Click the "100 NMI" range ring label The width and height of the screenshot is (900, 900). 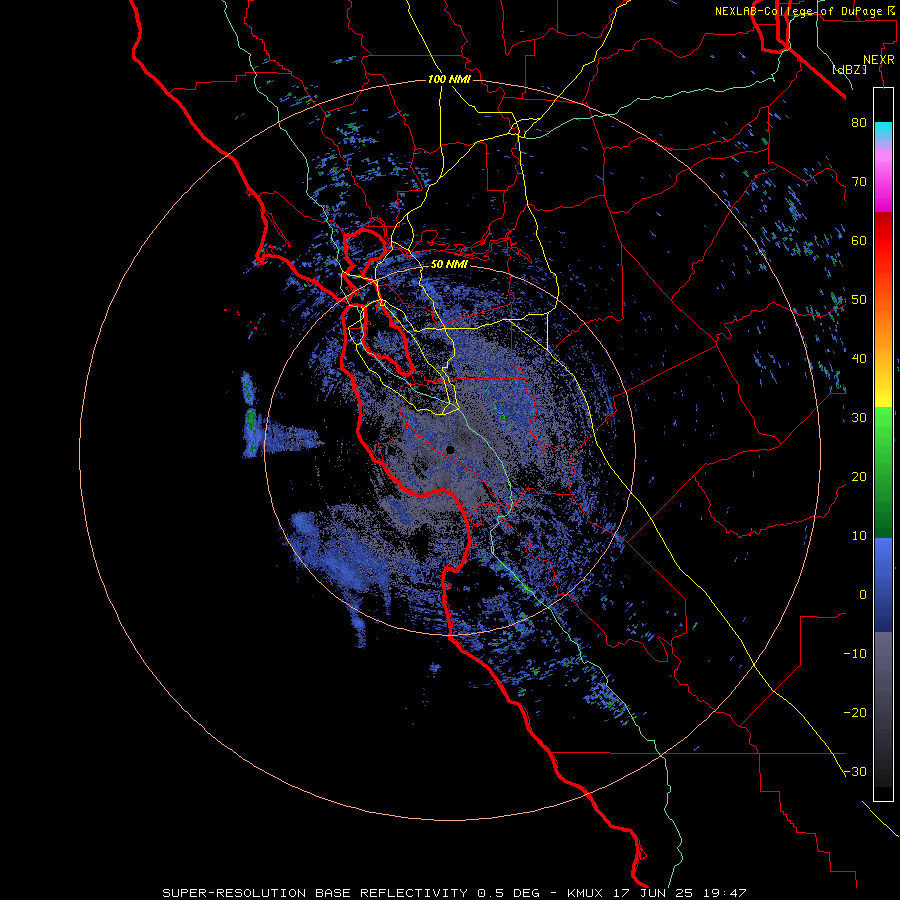[449, 79]
